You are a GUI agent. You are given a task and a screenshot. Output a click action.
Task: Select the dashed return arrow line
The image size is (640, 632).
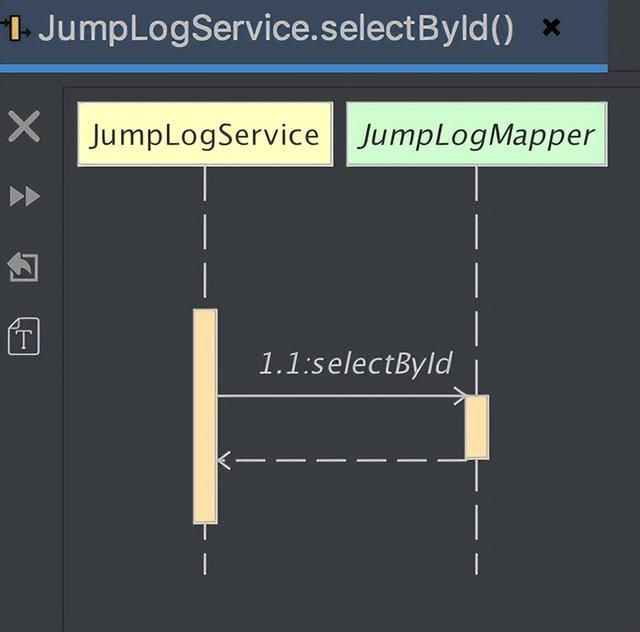(x=340, y=461)
